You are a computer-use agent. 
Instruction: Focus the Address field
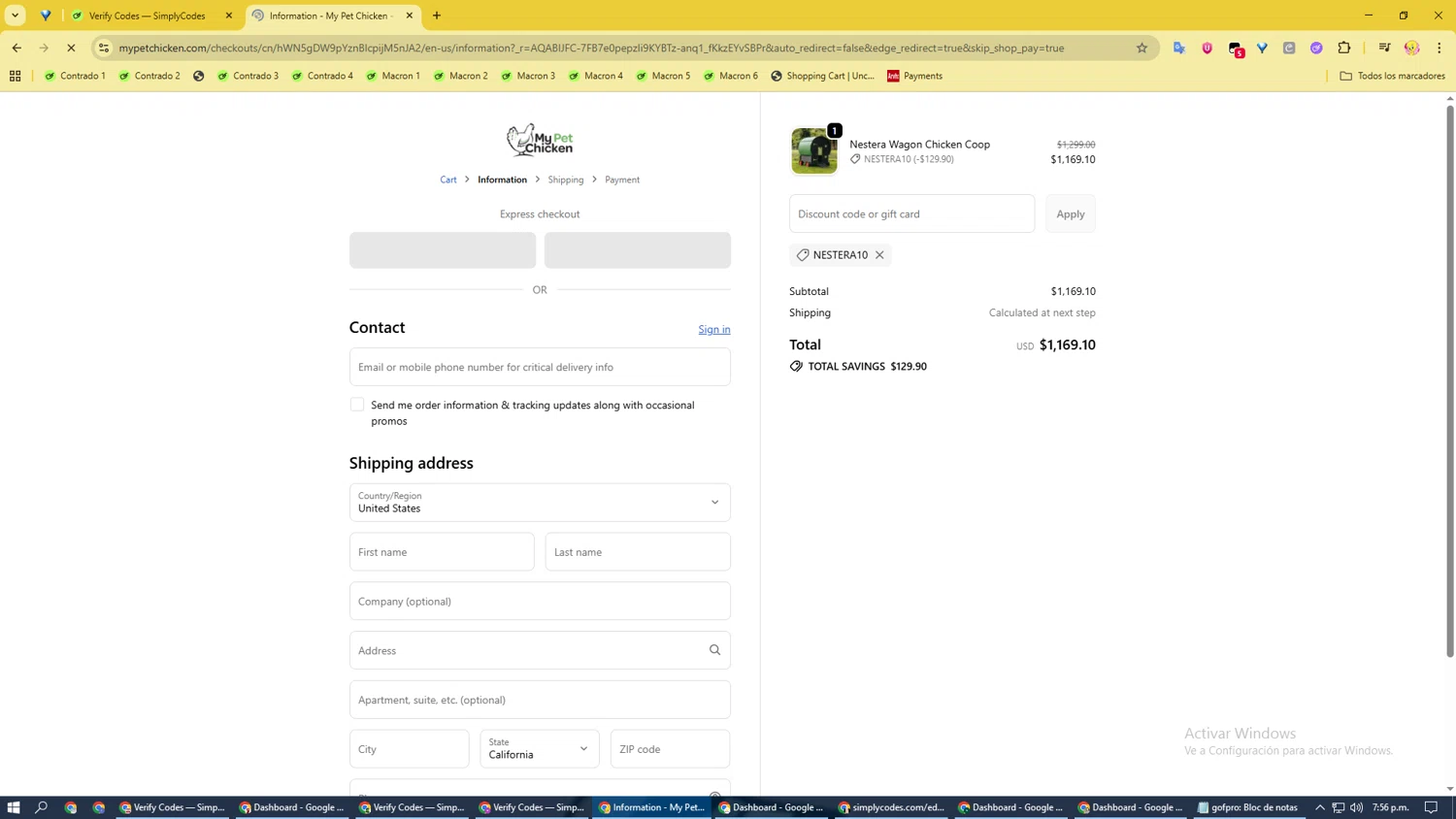pyautogui.click(x=540, y=650)
